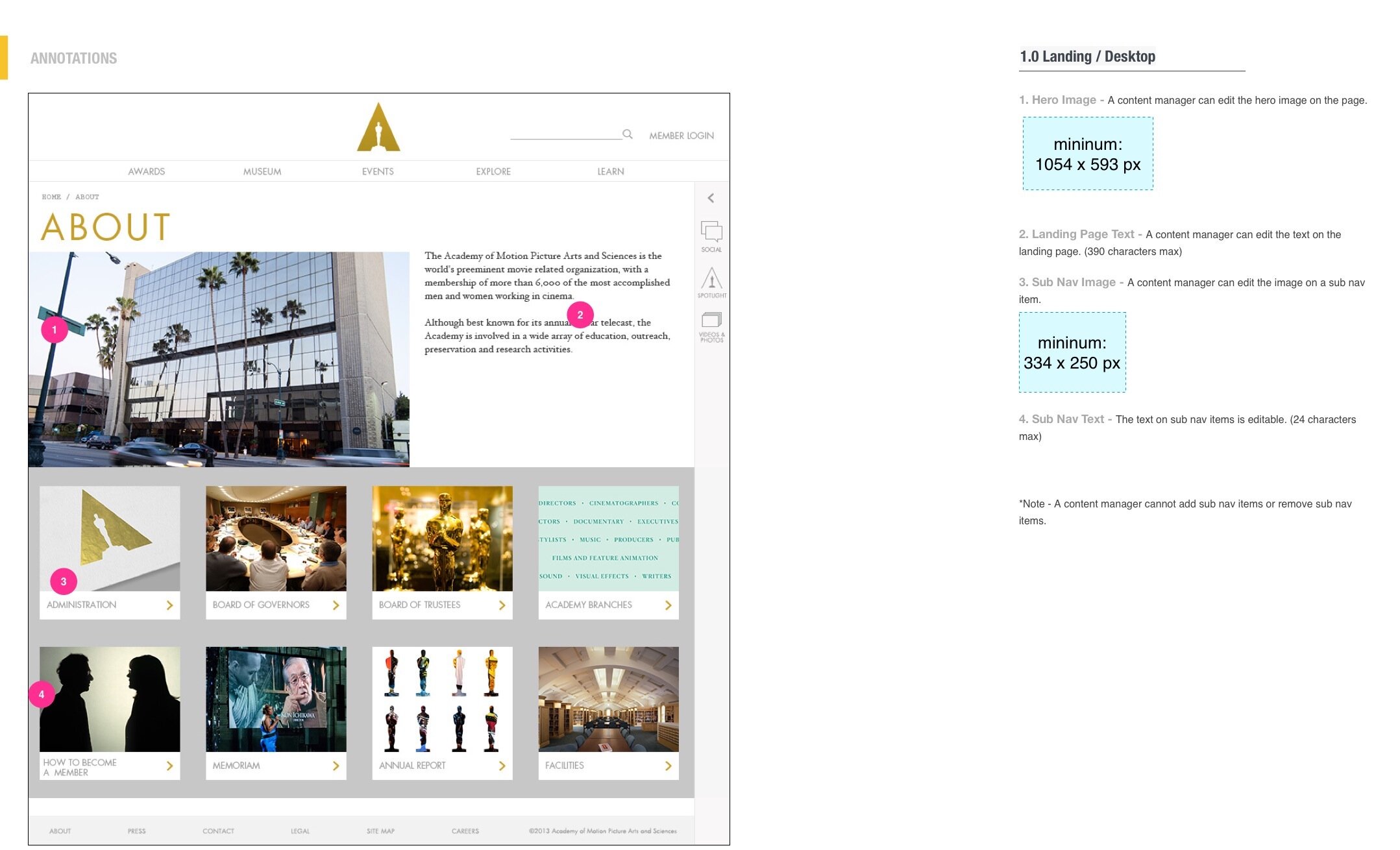Viewport: 1400px width, 850px height.
Task: Open the Museum nav menu
Action: tap(262, 171)
